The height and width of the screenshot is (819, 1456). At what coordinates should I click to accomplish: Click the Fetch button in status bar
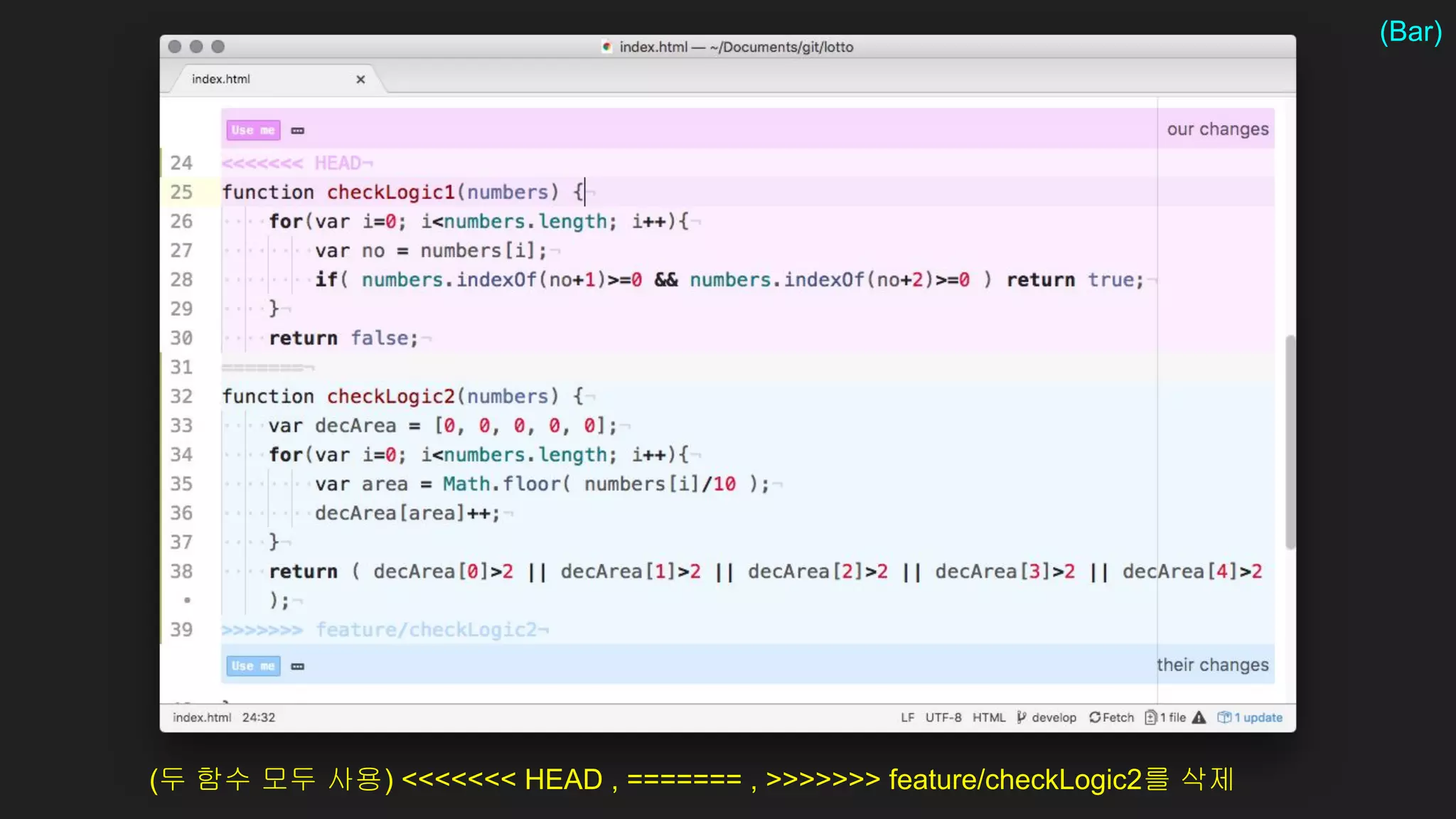tap(1112, 717)
